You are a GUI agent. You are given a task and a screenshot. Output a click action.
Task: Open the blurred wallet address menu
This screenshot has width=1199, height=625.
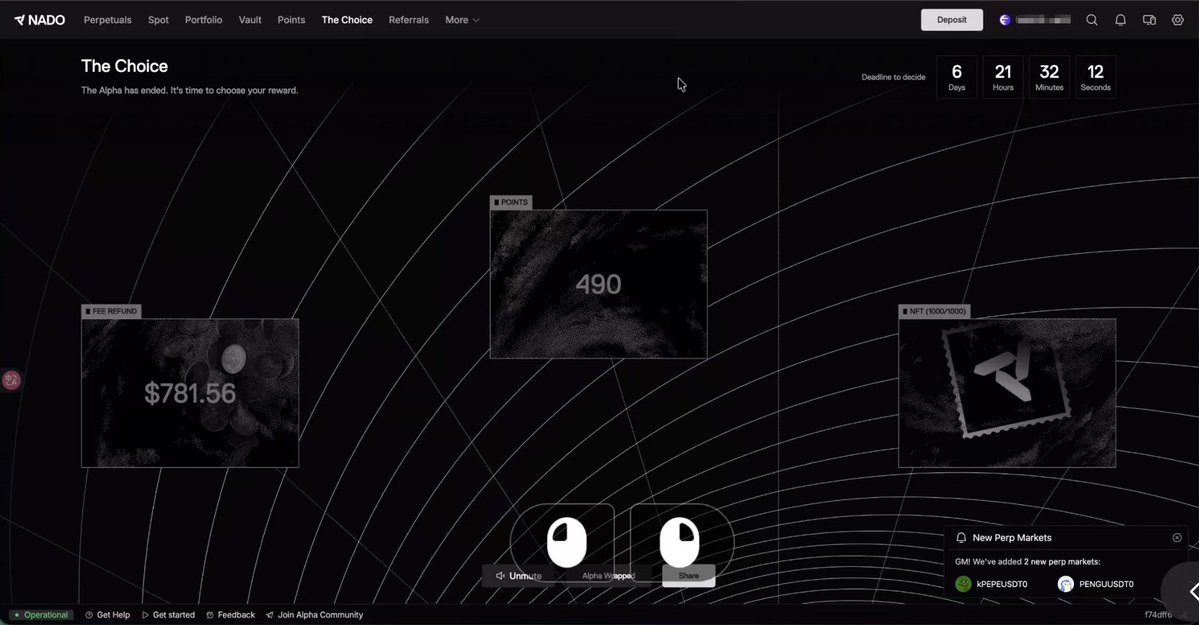point(1043,20)
